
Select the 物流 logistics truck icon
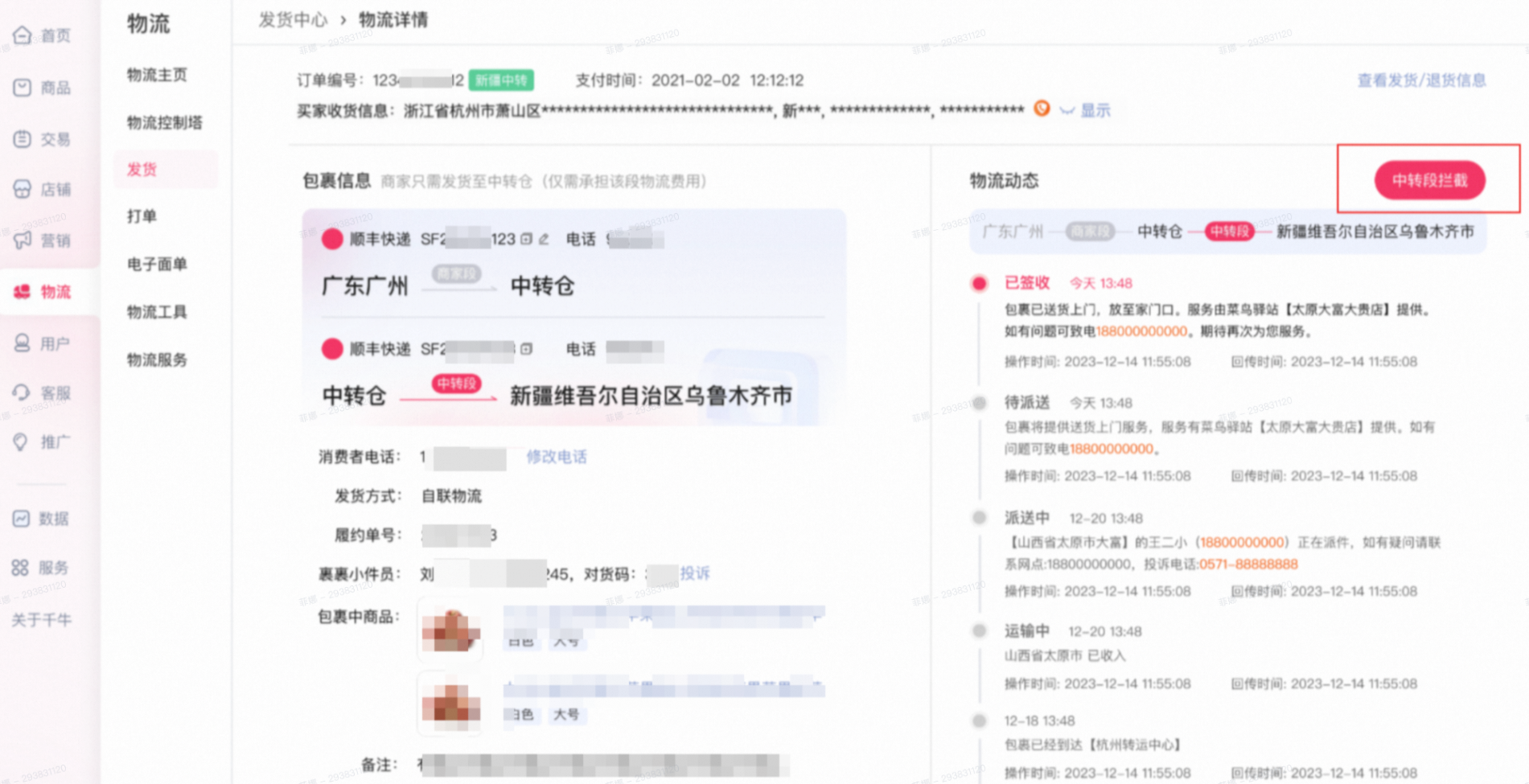pyautogui.click(x=23, y=291)
